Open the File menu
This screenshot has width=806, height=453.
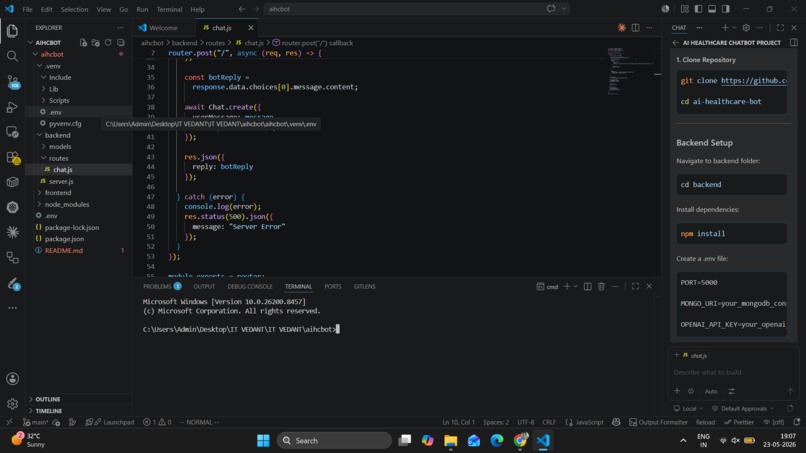tap(27, 9)
